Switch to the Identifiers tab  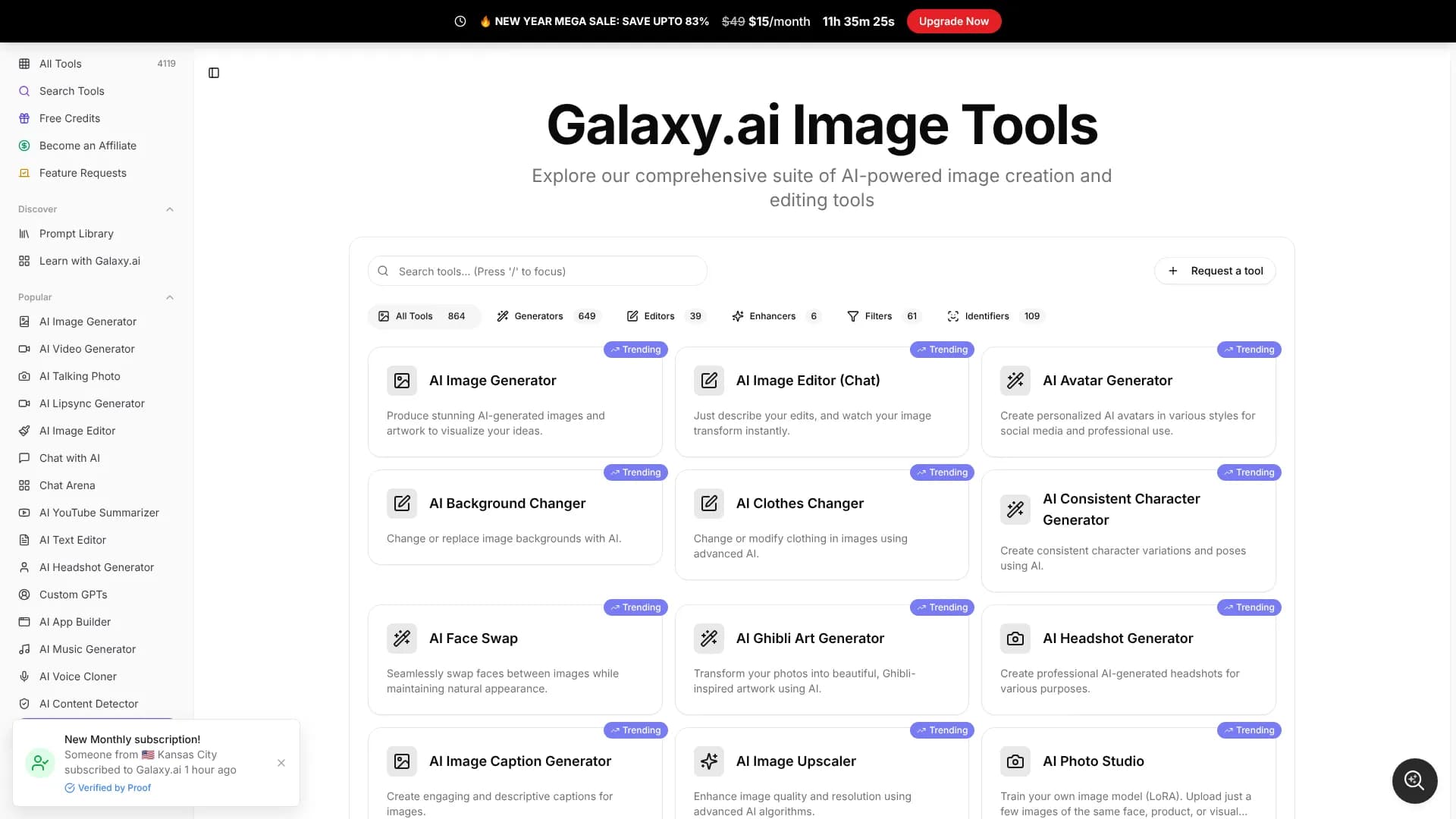pyautogui.click(x=995, y=316)
